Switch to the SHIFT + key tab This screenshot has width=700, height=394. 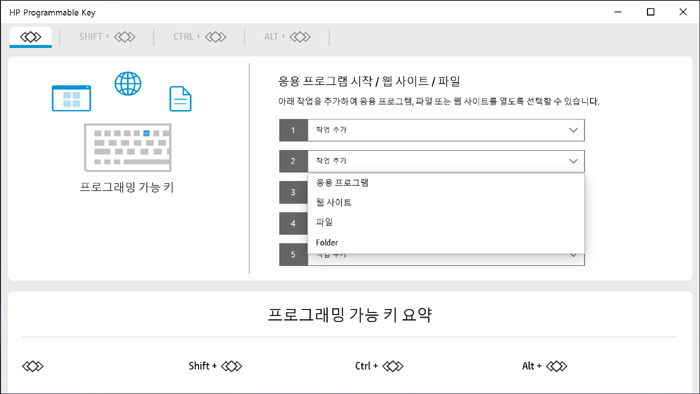(x=107, y=37)
